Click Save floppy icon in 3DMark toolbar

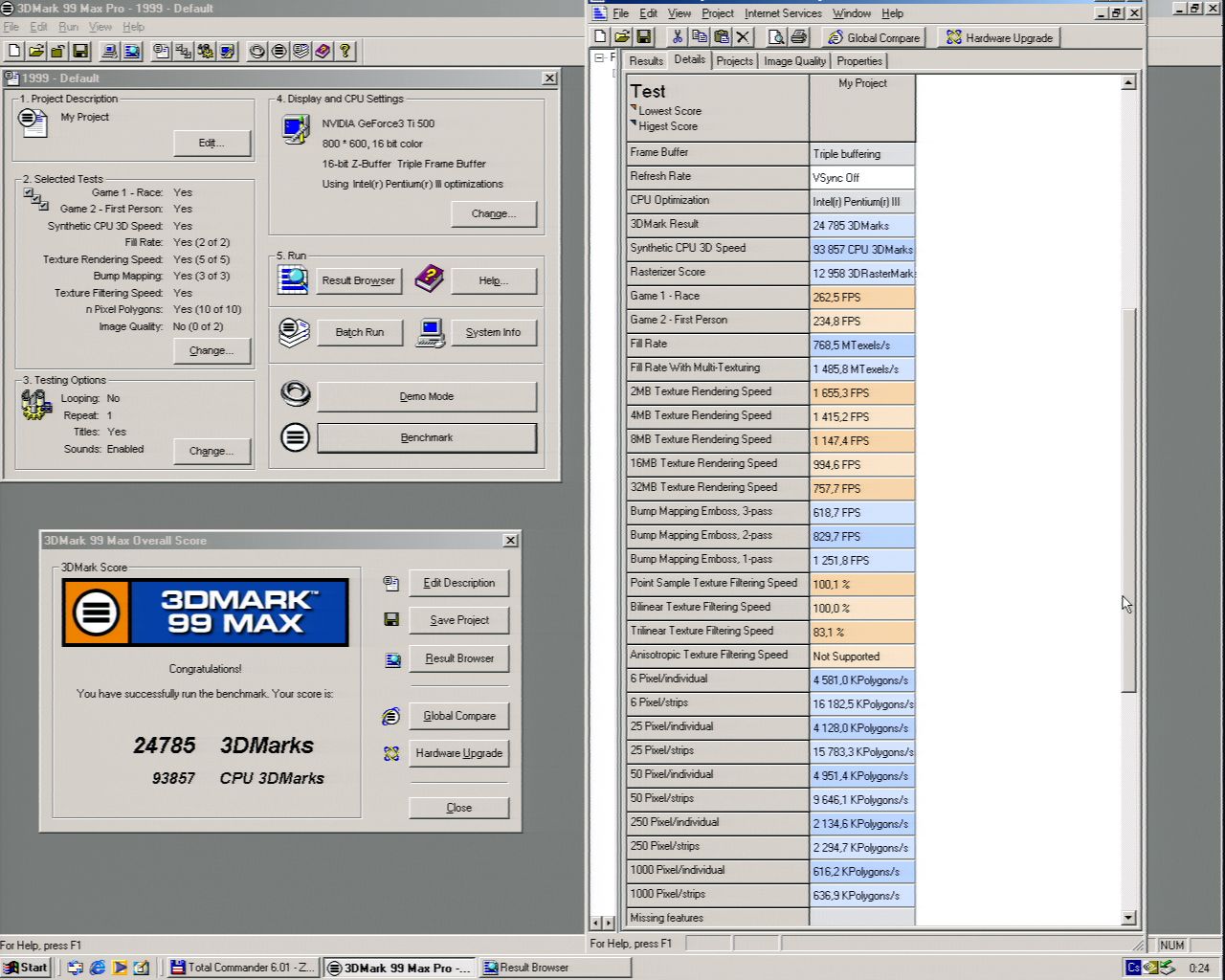80,51
